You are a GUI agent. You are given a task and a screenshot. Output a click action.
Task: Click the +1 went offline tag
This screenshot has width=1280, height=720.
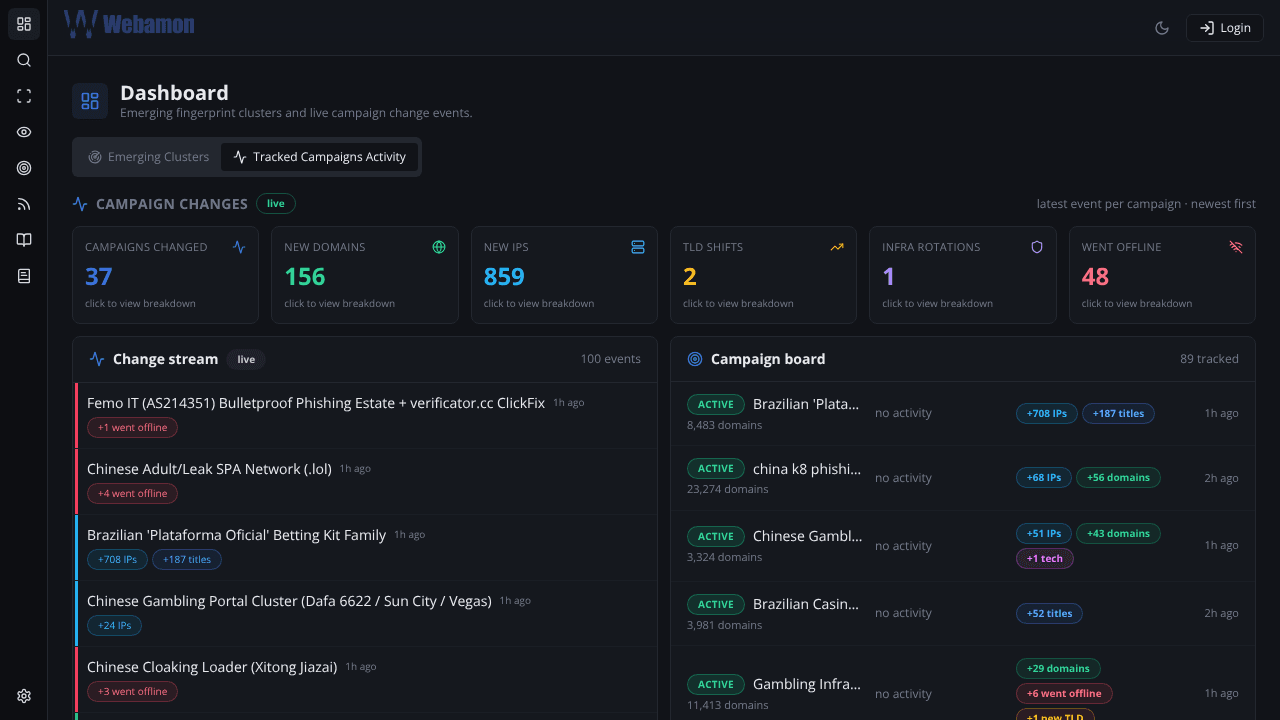(x=133, y=427)
